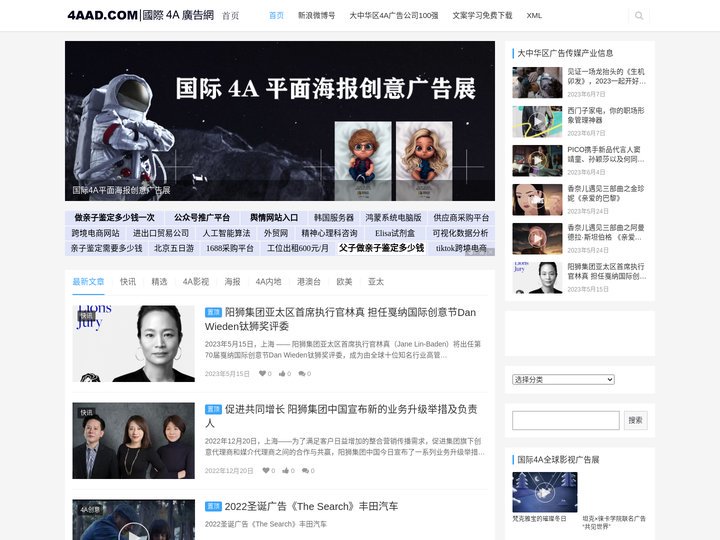The width and height of the screenshot is (720, 540).
Task: Open 坦克×徕卡学院联名广告 video item
Action: click(614, 522)
